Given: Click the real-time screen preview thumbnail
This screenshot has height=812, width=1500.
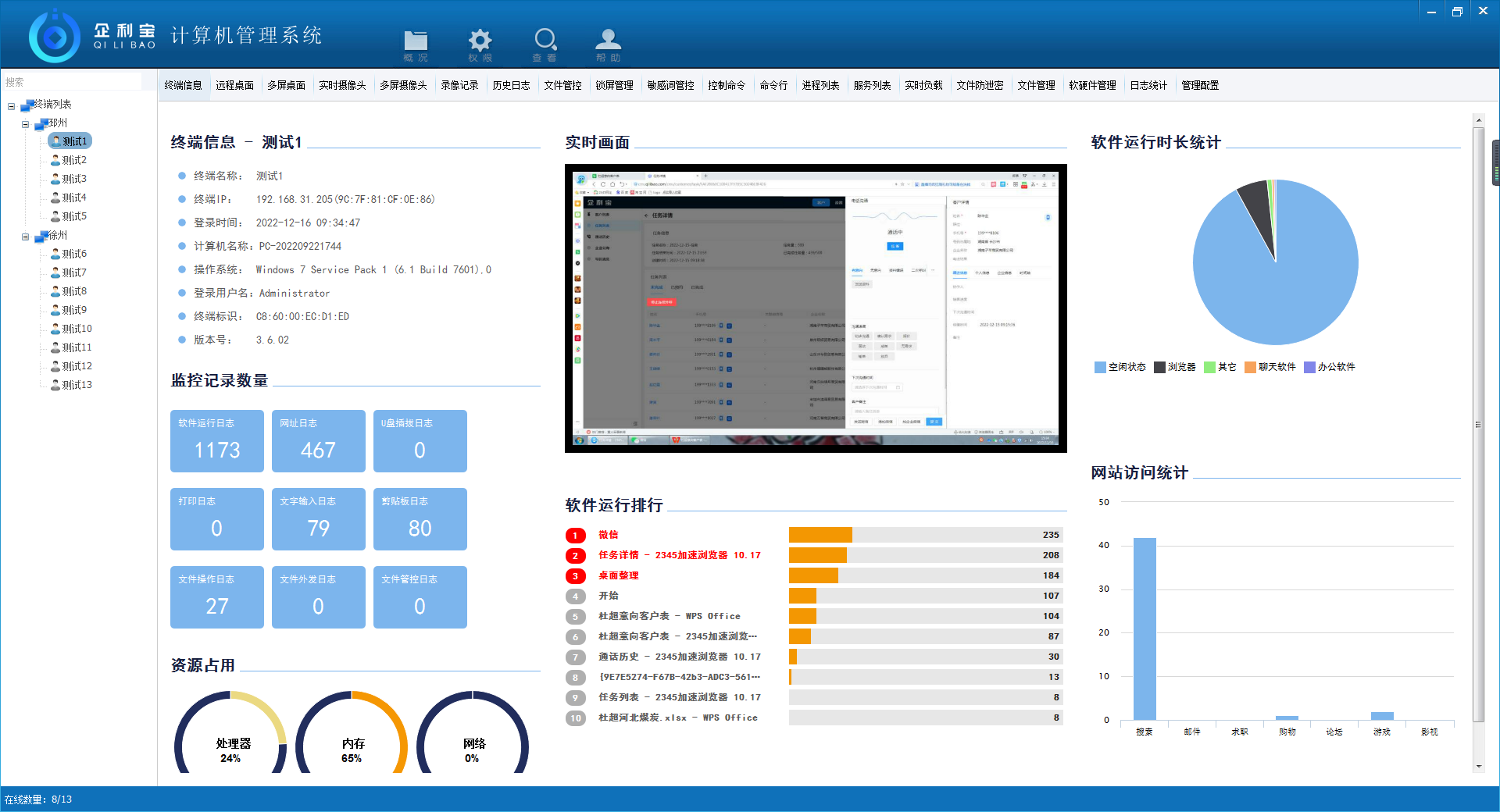Looking at the screenshot, I should coord(816,308).
